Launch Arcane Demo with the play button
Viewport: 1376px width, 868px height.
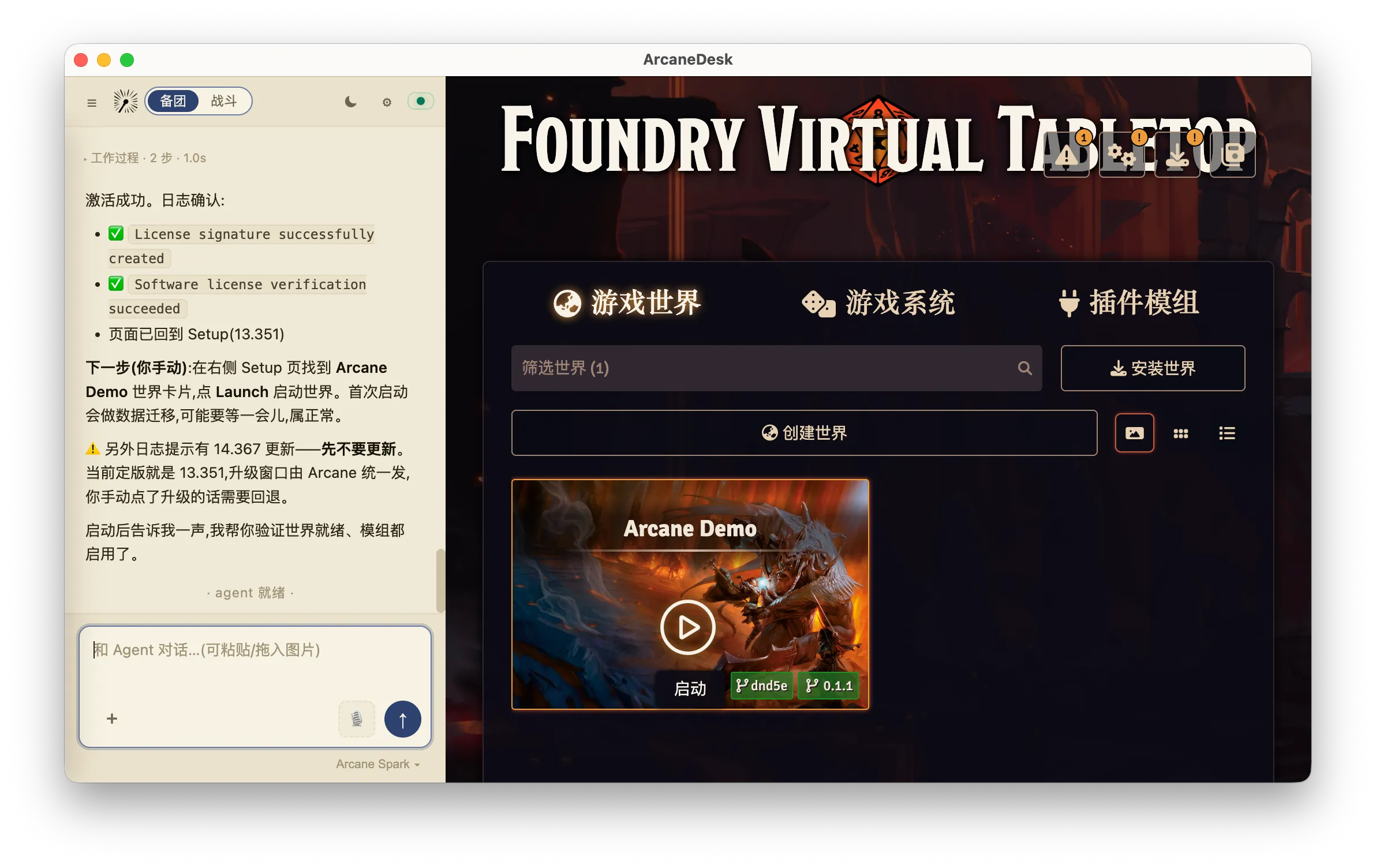[687, 627]
